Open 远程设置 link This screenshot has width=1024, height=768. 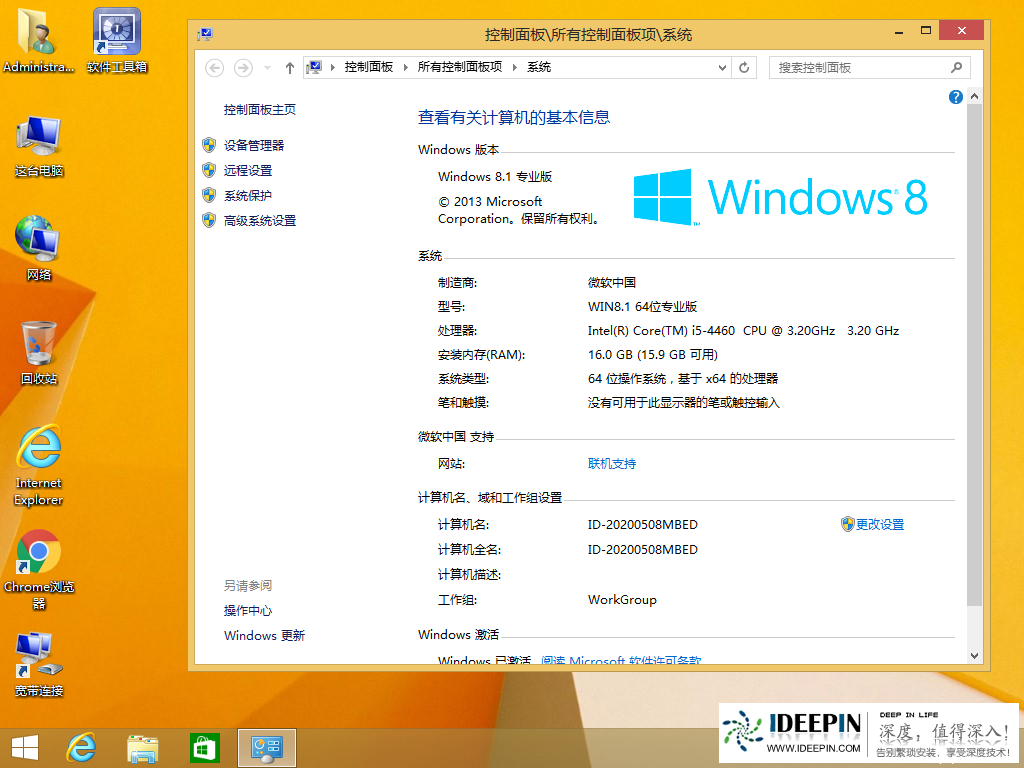pos(248,170)
